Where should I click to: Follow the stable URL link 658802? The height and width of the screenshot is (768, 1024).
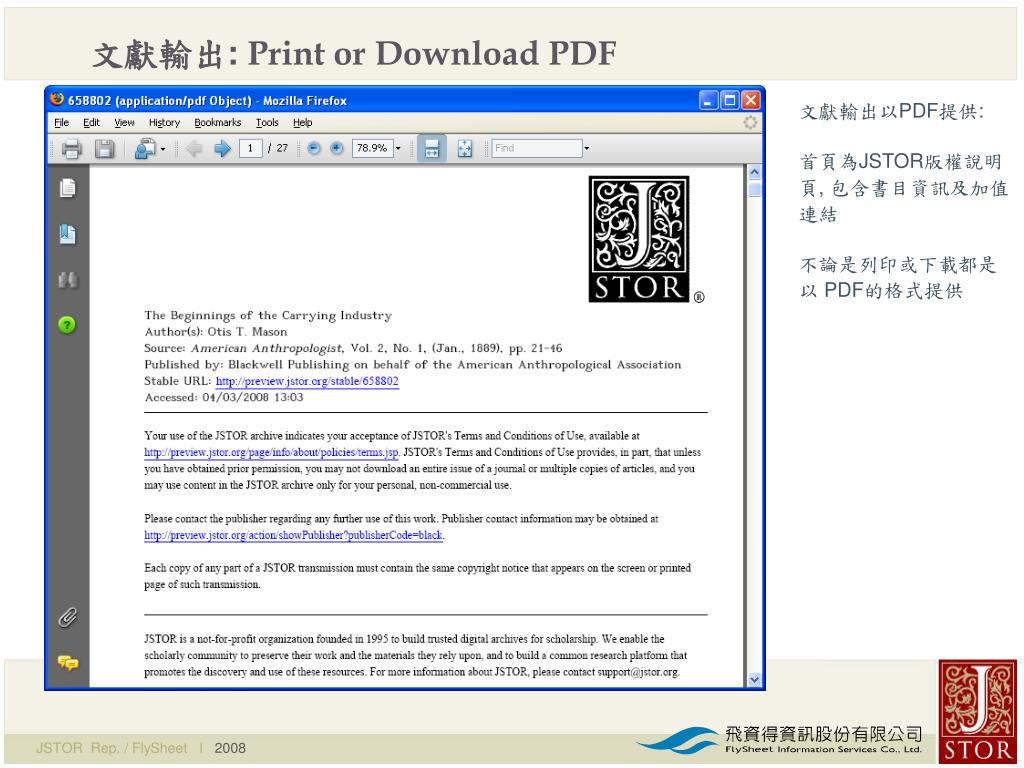pos(307,381)
